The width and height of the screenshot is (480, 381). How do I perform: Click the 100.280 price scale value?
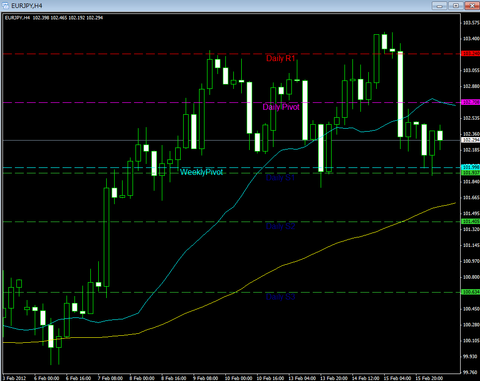click(471, 325)
